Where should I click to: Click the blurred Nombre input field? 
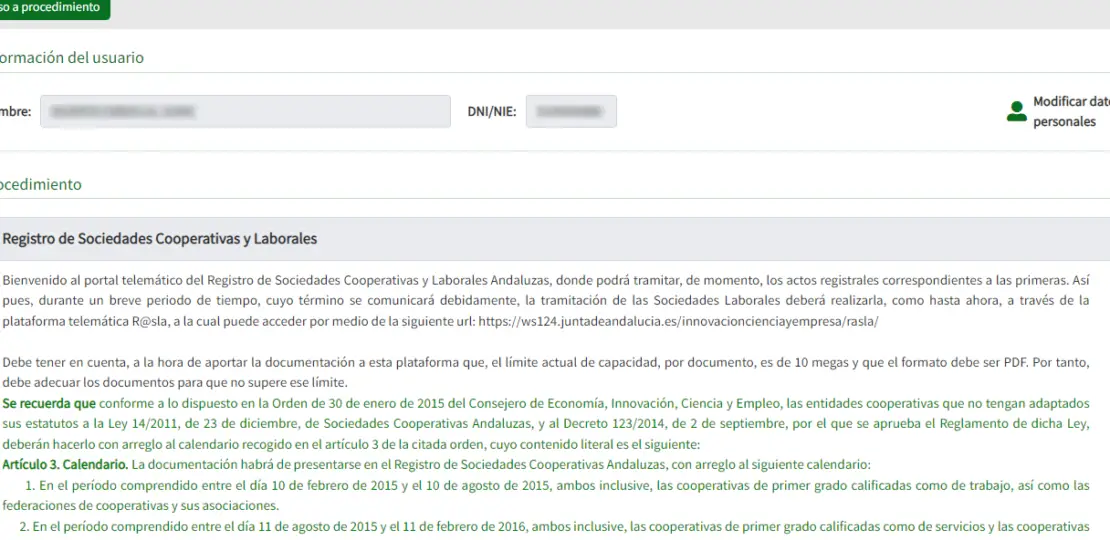[245, 111]
